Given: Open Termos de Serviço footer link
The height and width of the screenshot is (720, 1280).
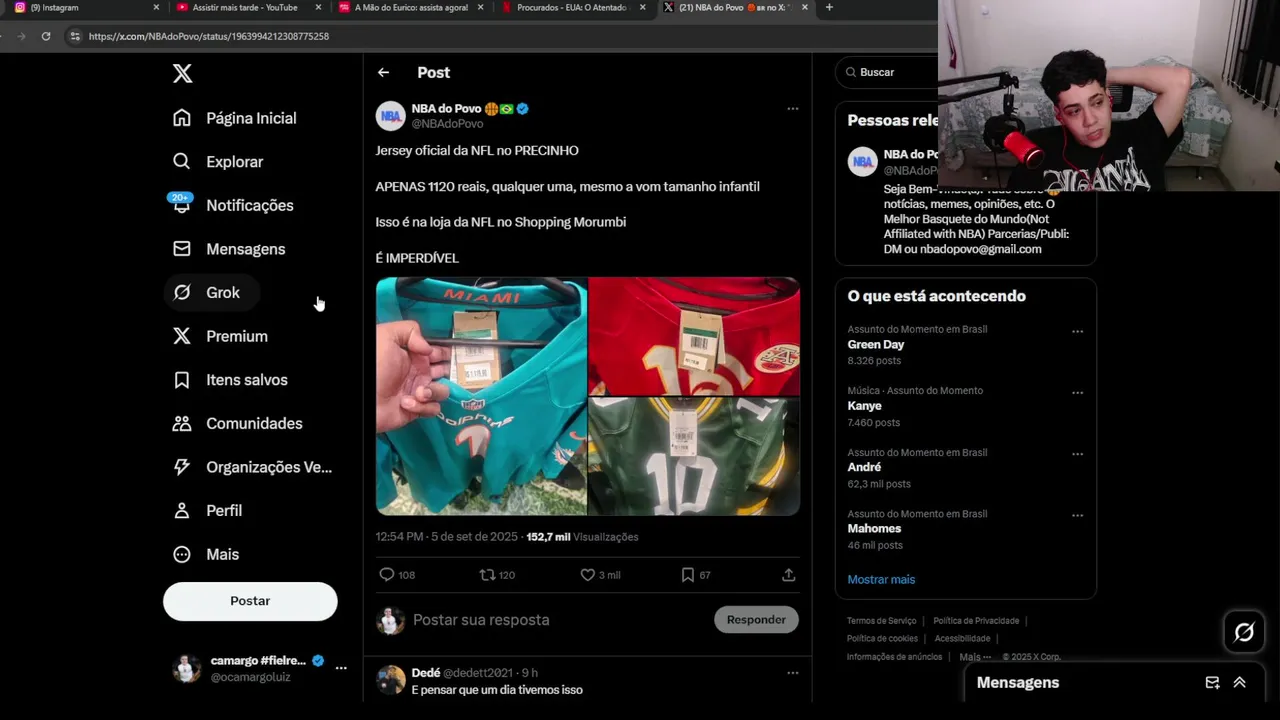Looking at the screenshot, I should (x=881, y=621).
